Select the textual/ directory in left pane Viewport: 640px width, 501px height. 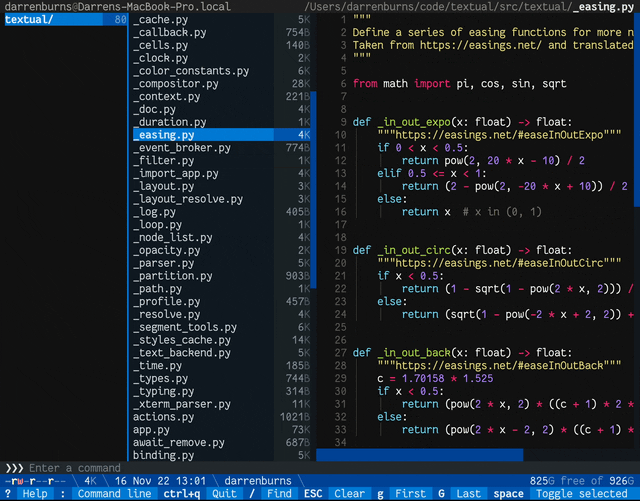tap(30, 19)
